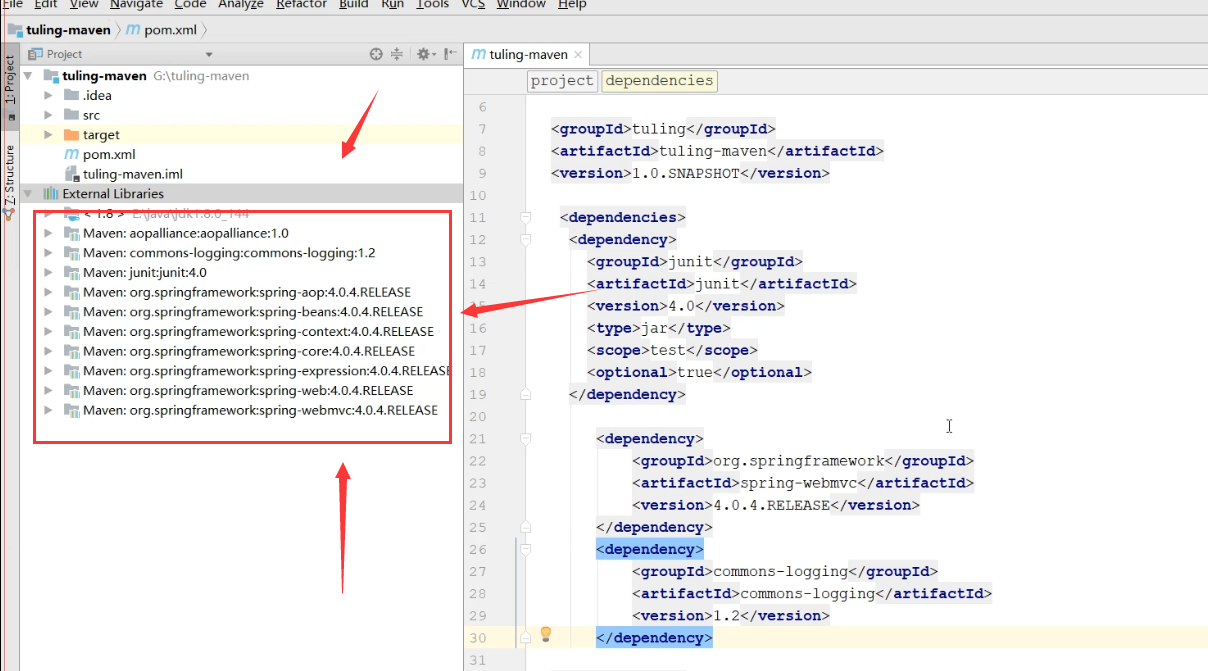Click the Project view icon in panel header

click(x=36, y=54)
